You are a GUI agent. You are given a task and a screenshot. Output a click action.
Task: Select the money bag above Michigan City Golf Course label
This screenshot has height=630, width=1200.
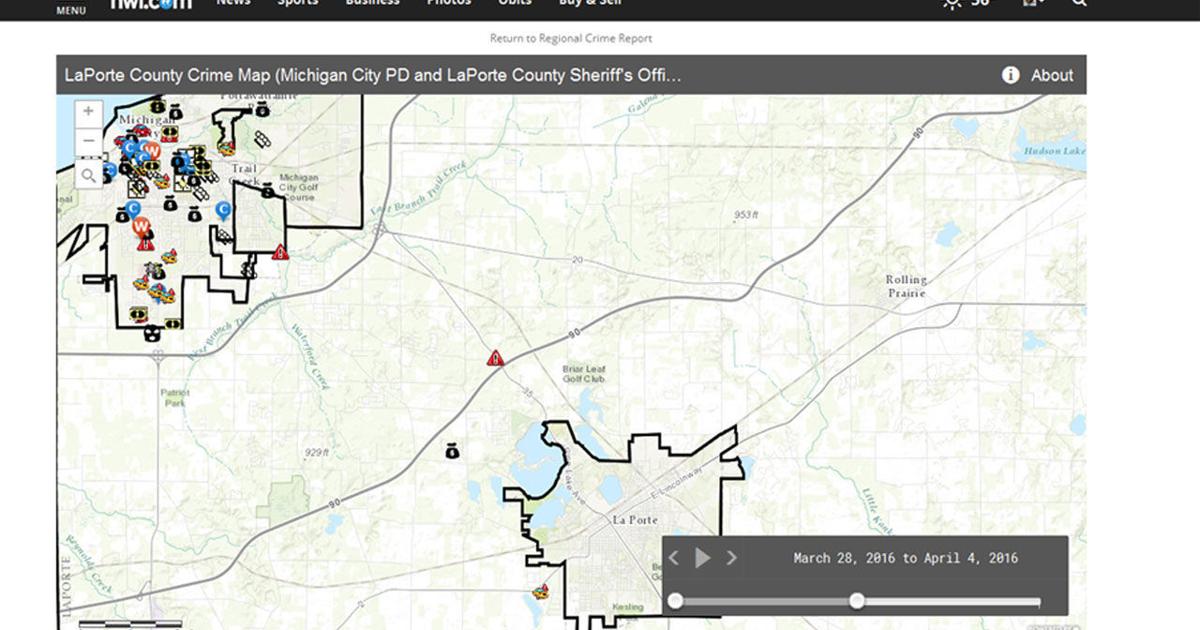pyautogui.click(x=268, y=190)
